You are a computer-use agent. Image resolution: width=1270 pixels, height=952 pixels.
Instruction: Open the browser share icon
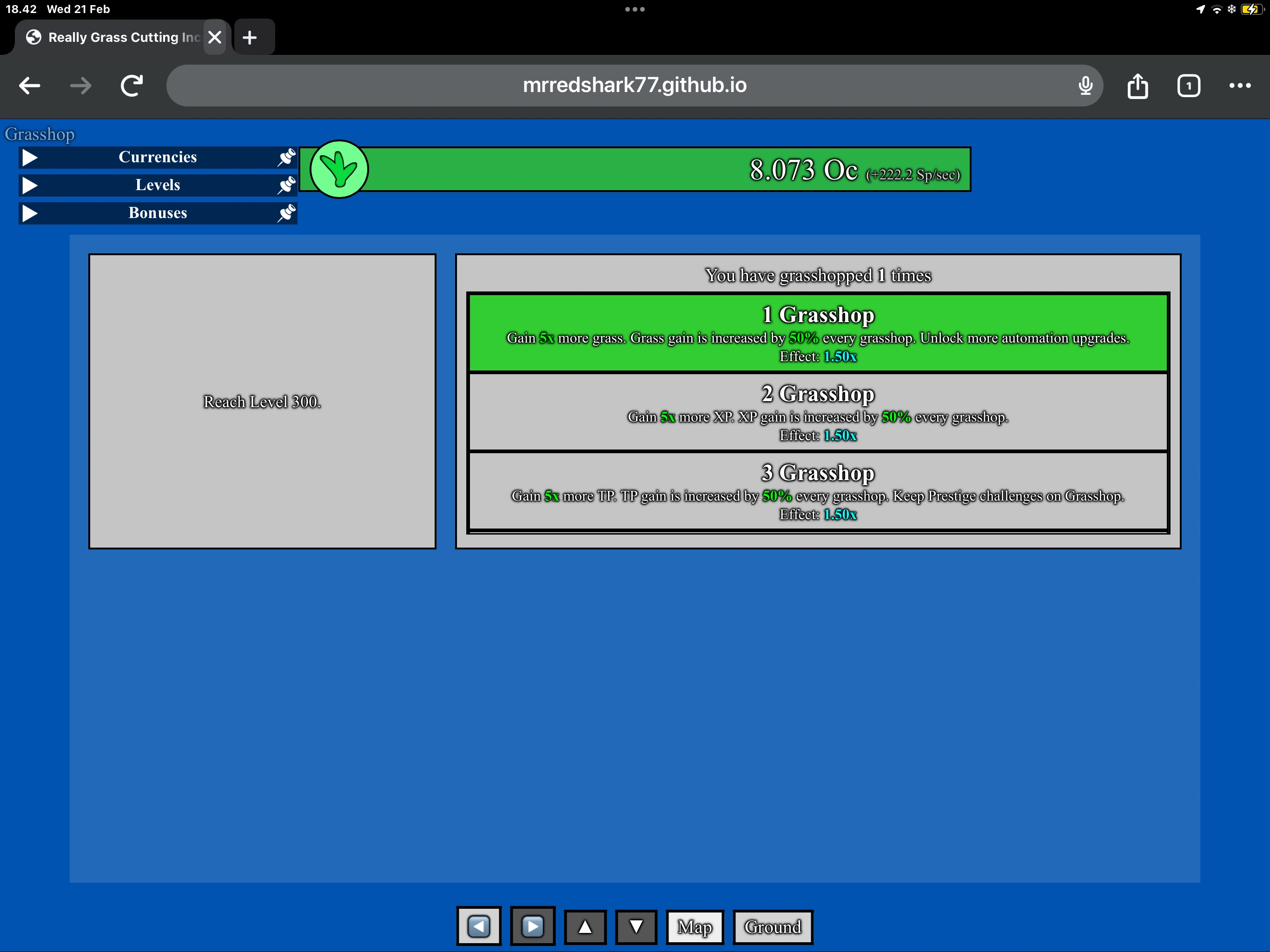click(1137, 86)
